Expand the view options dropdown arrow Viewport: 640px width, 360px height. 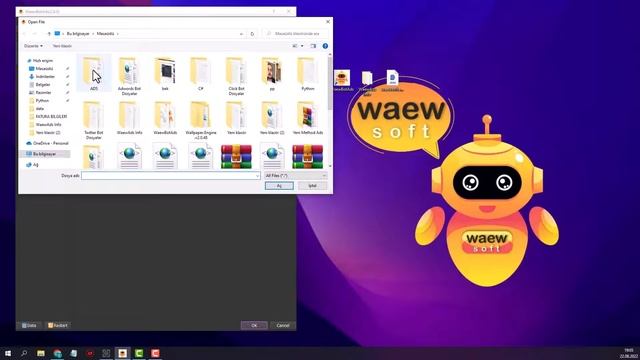click(302, 46)
